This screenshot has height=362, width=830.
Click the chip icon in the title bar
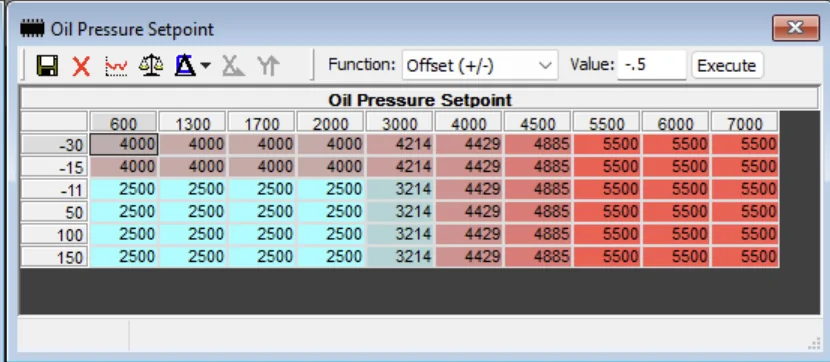[32, 28]
